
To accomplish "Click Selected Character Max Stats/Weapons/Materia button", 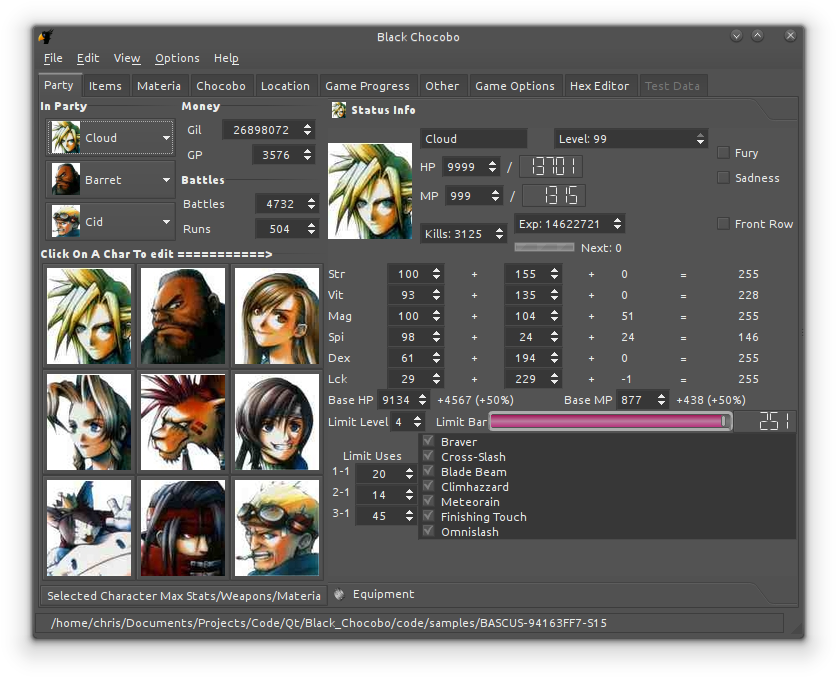I will click(x=184, y=595).
